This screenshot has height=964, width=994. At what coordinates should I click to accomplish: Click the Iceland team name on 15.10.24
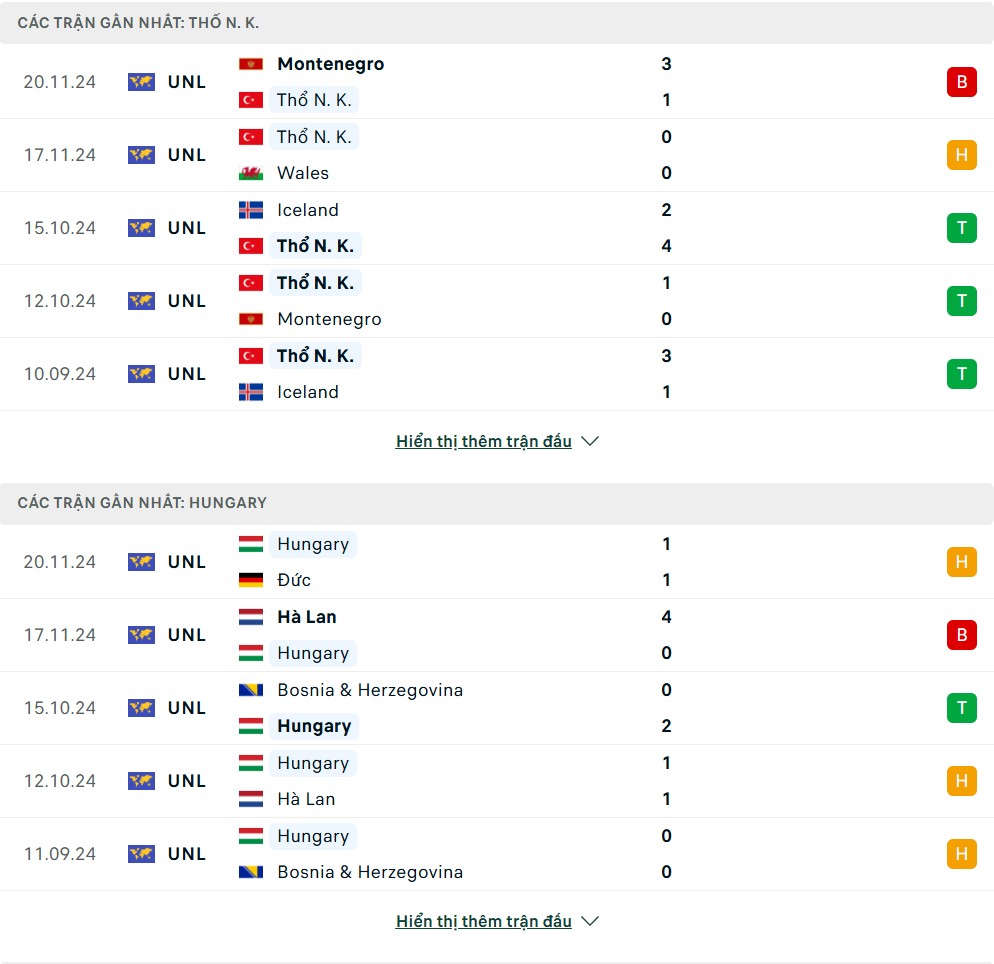tap(307, 210)
